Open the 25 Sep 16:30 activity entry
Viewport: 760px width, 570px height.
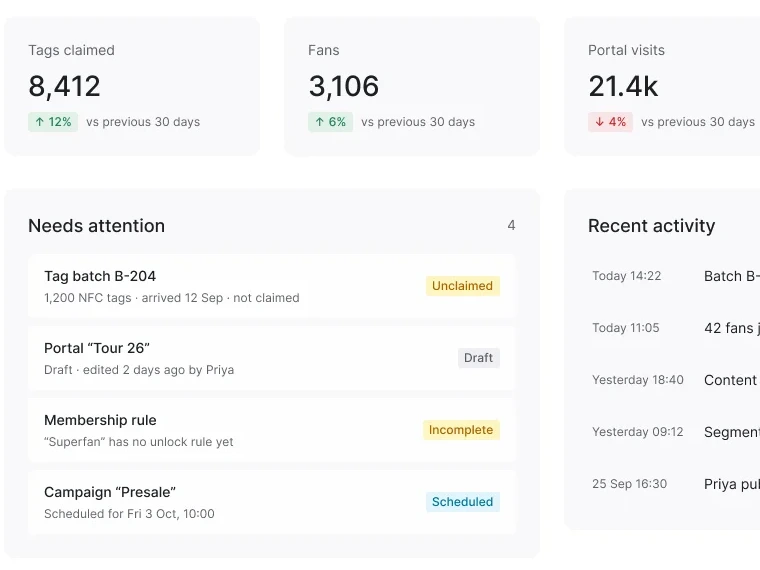click(676, 484)
